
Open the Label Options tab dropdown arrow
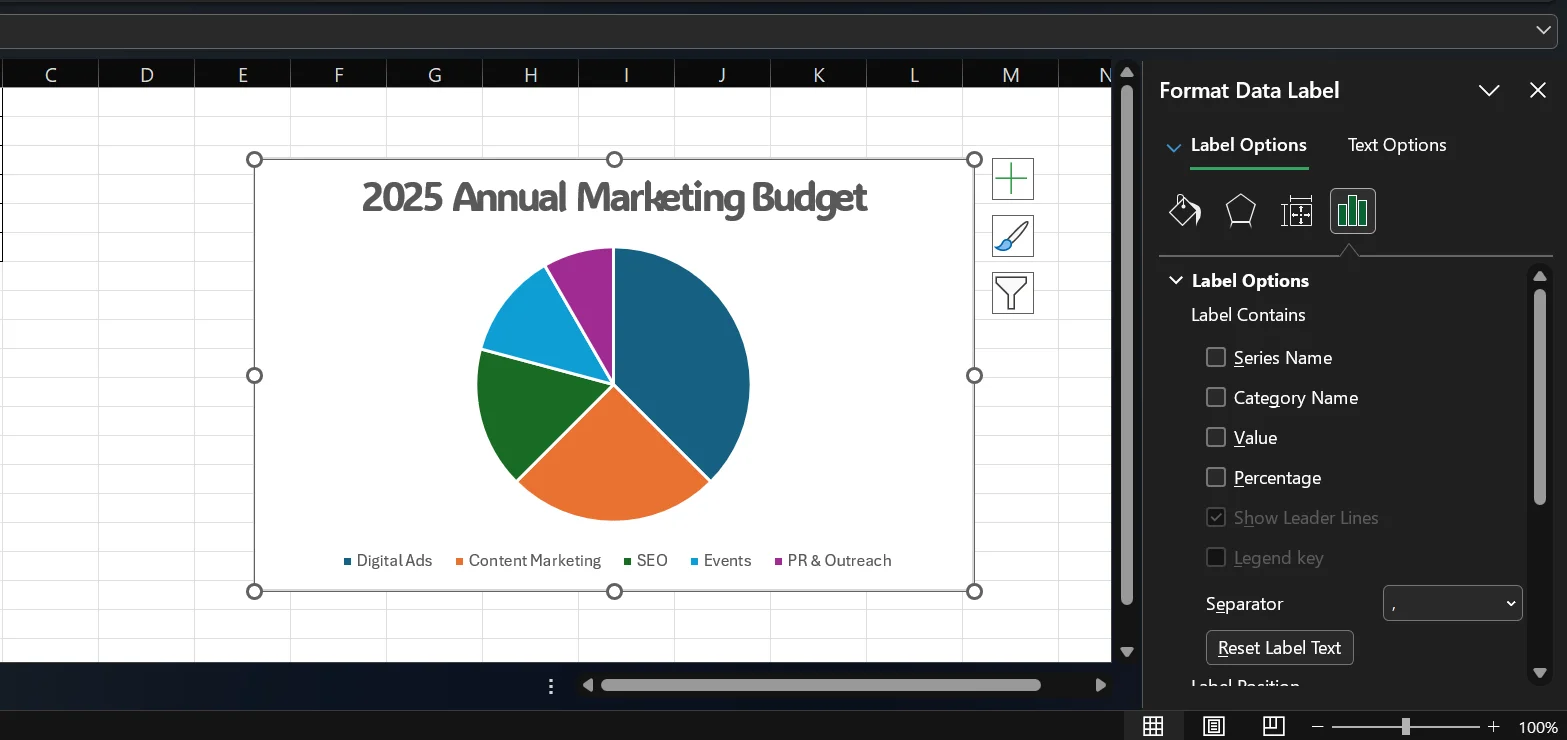click(1174, 147)
